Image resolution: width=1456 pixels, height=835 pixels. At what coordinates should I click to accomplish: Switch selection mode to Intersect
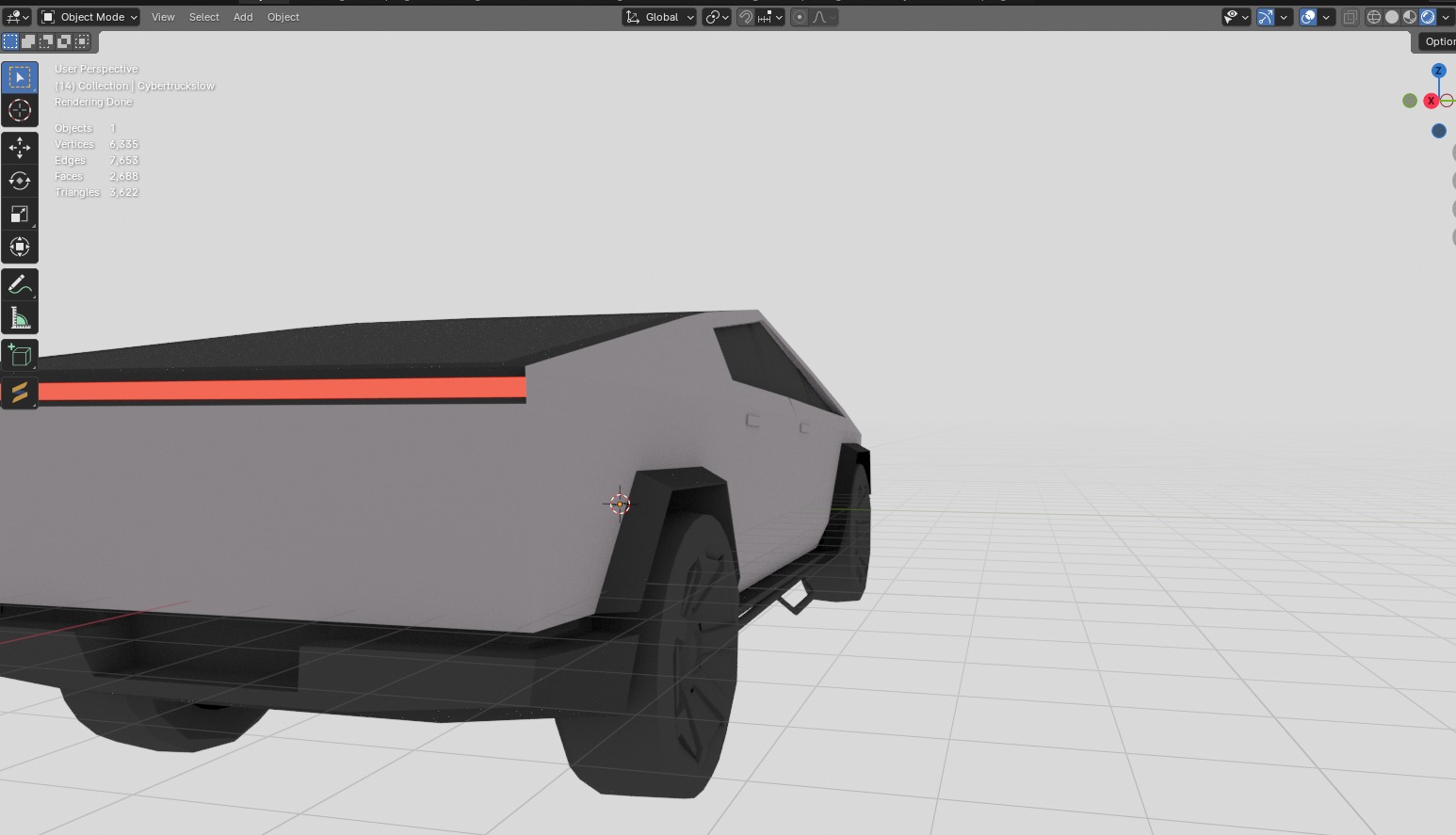(83, 41)
